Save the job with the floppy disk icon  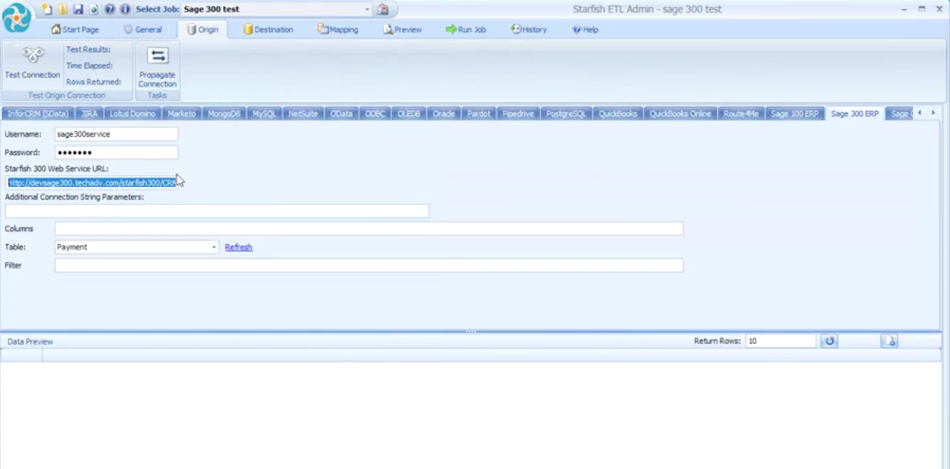coord(78,9)
